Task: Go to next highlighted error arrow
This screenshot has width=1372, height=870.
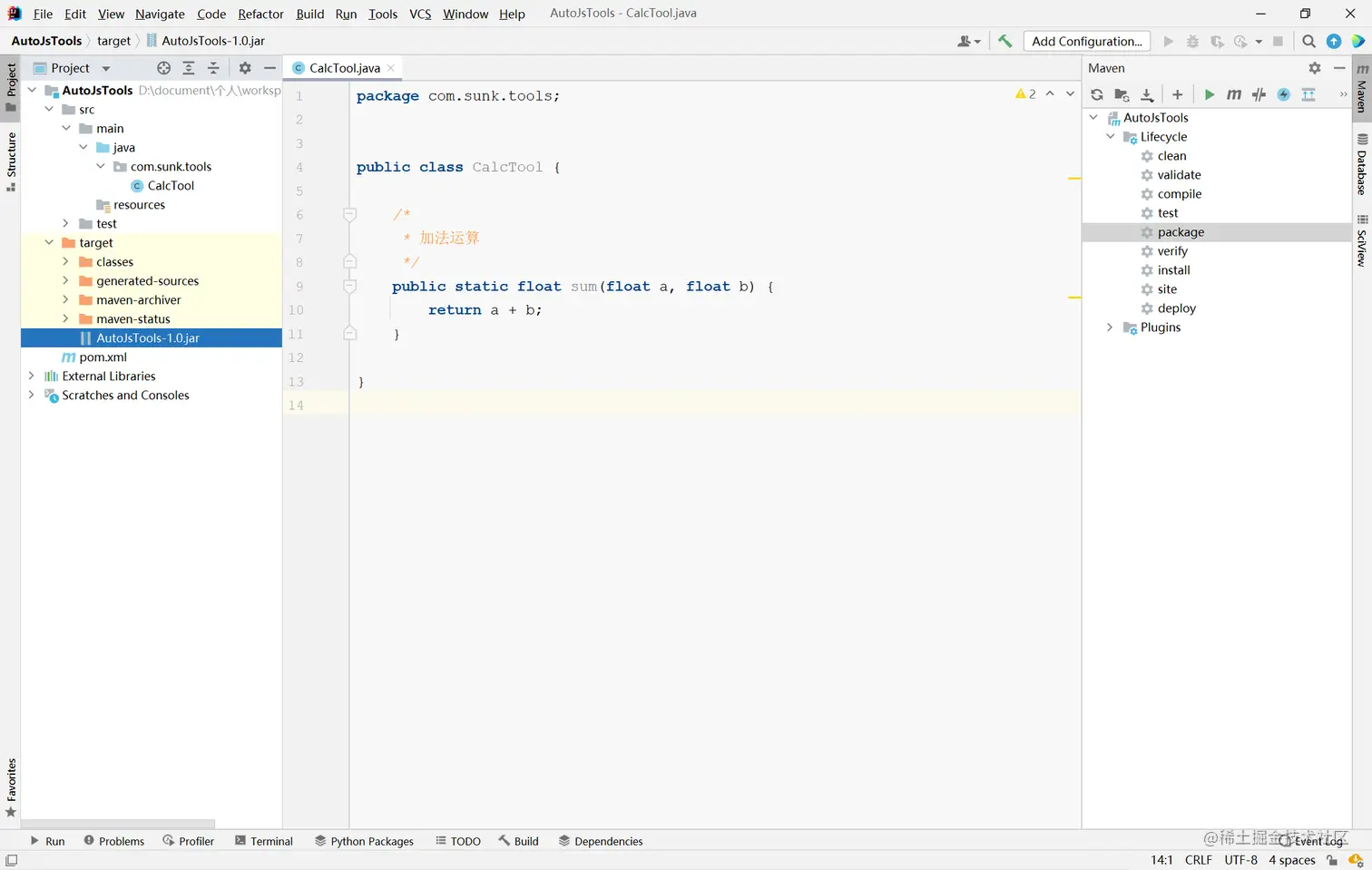Action: (1070, 93)
